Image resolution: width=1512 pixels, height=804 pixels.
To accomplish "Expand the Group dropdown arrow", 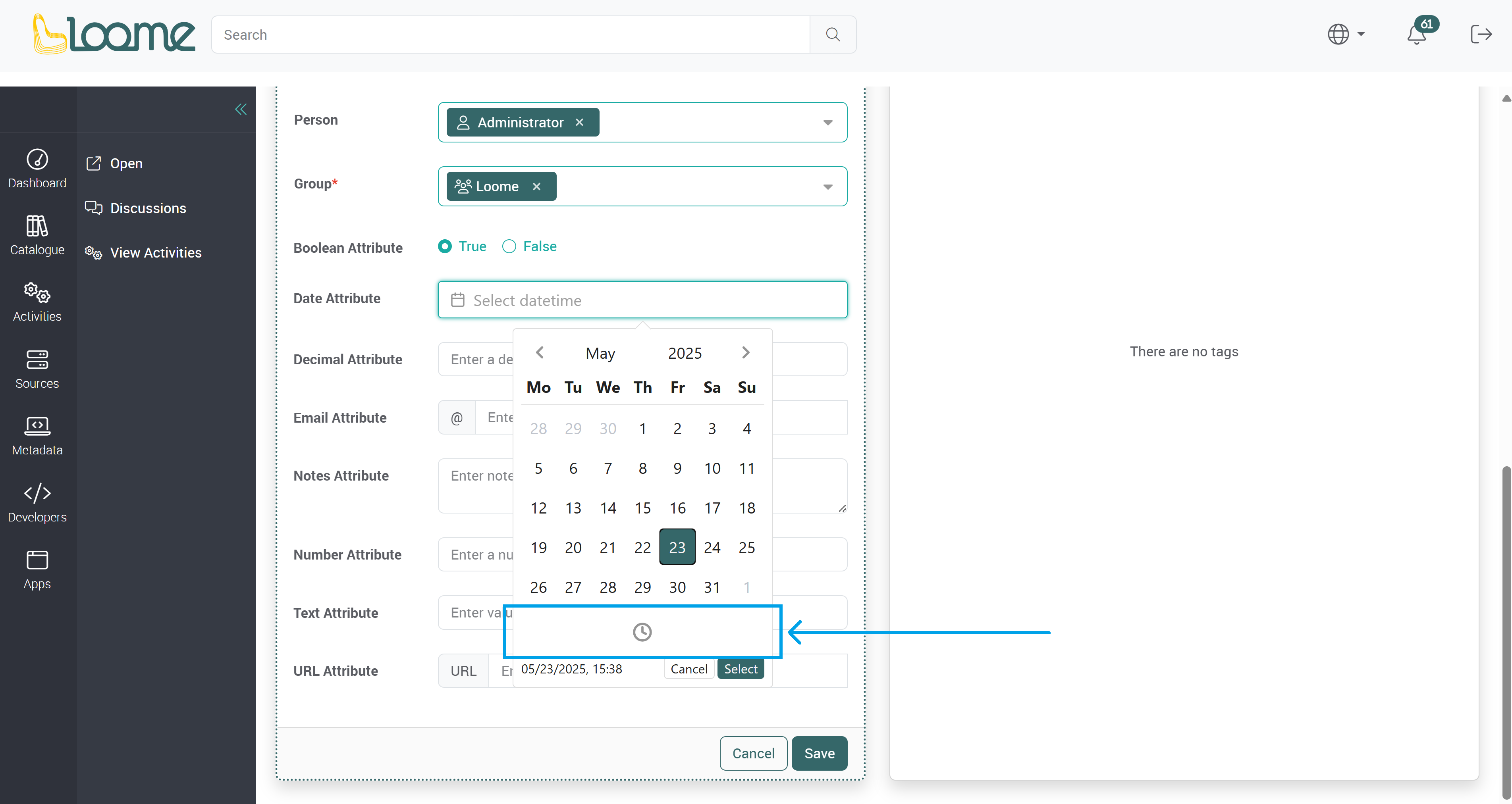I will (827, 187).
